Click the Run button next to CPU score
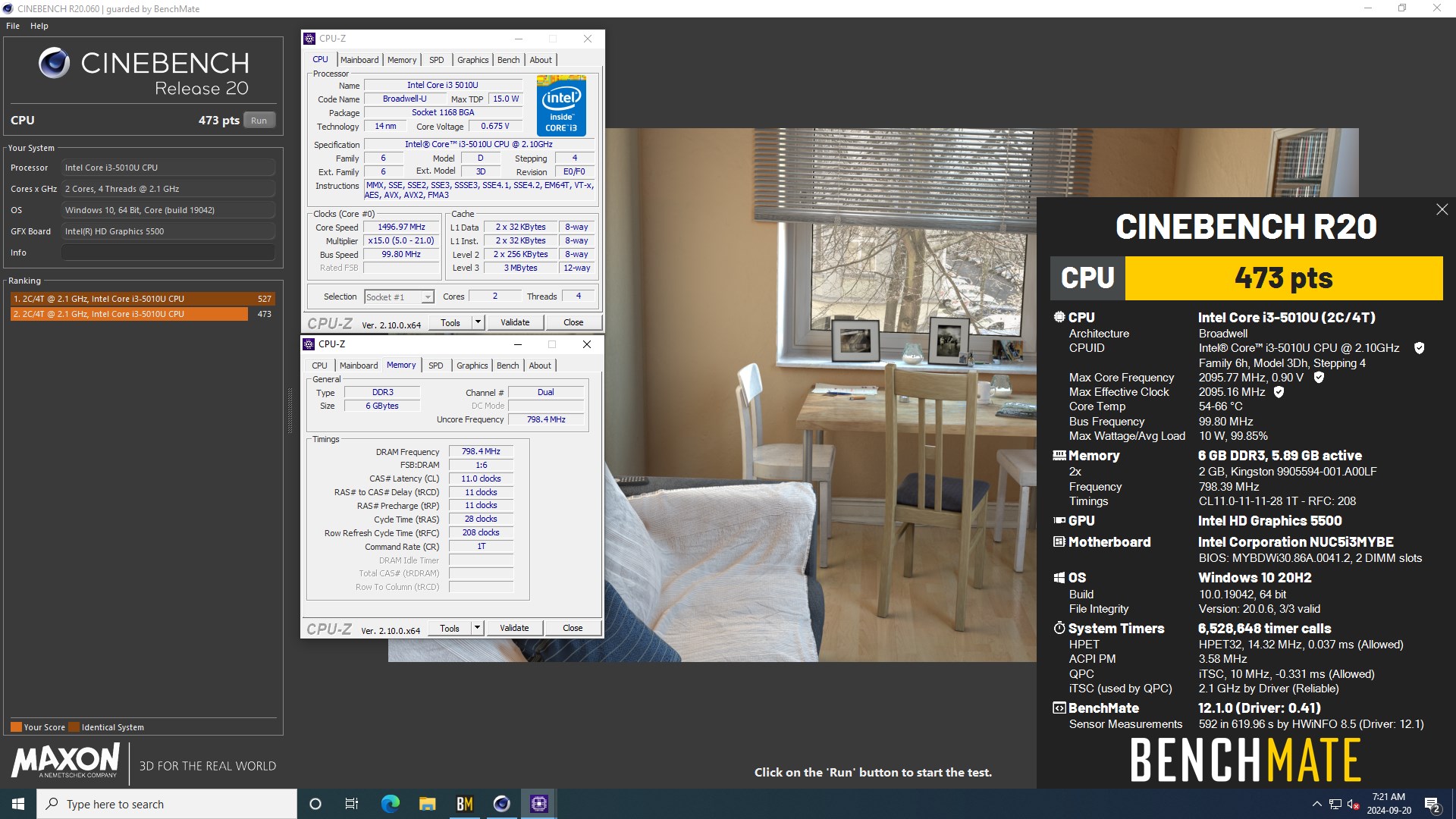Image resolution: width=1456 pixels, height=819 pixels. point(259,121)
